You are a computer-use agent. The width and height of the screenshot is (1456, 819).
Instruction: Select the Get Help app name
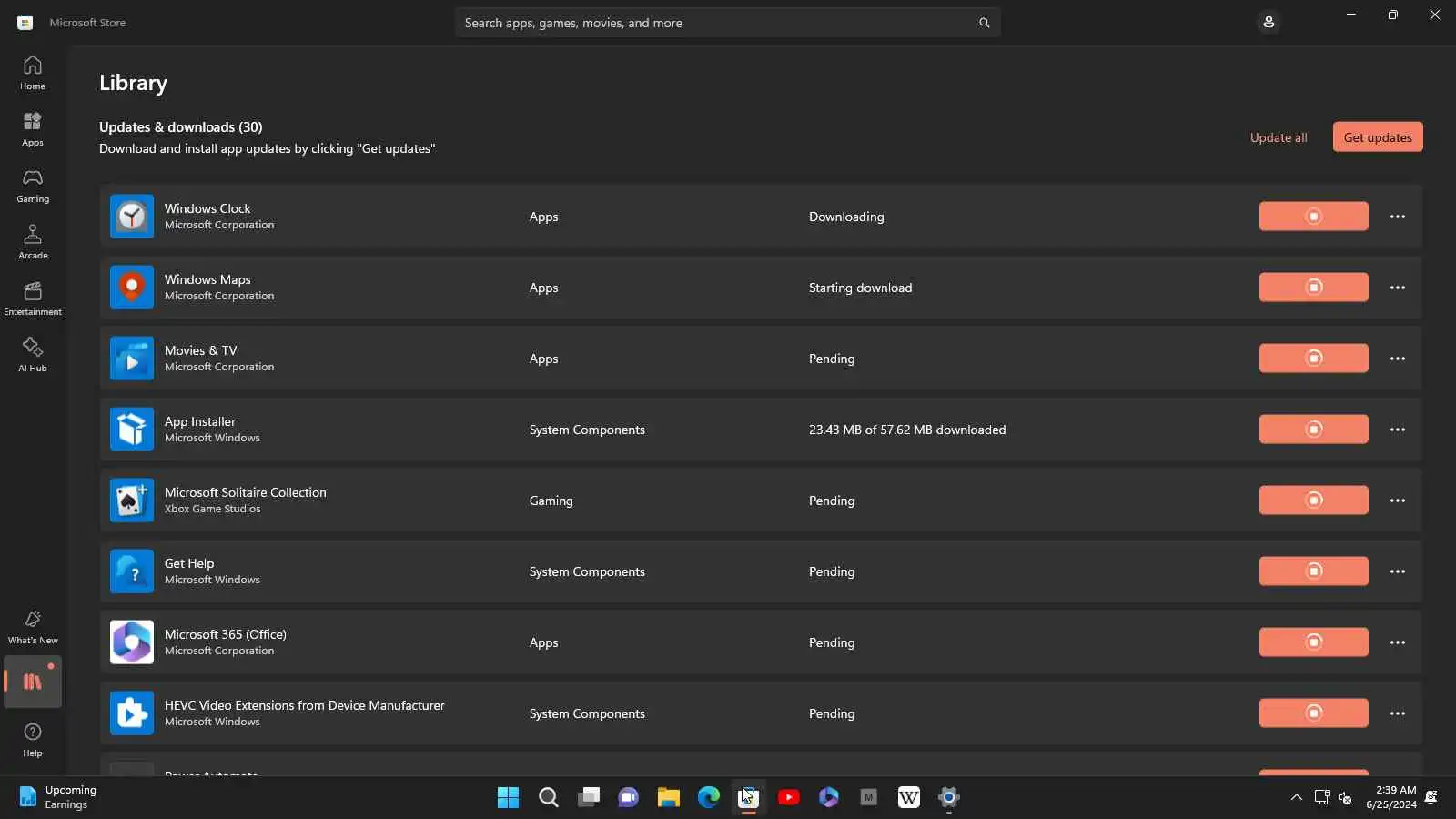(x=189, y=563)
